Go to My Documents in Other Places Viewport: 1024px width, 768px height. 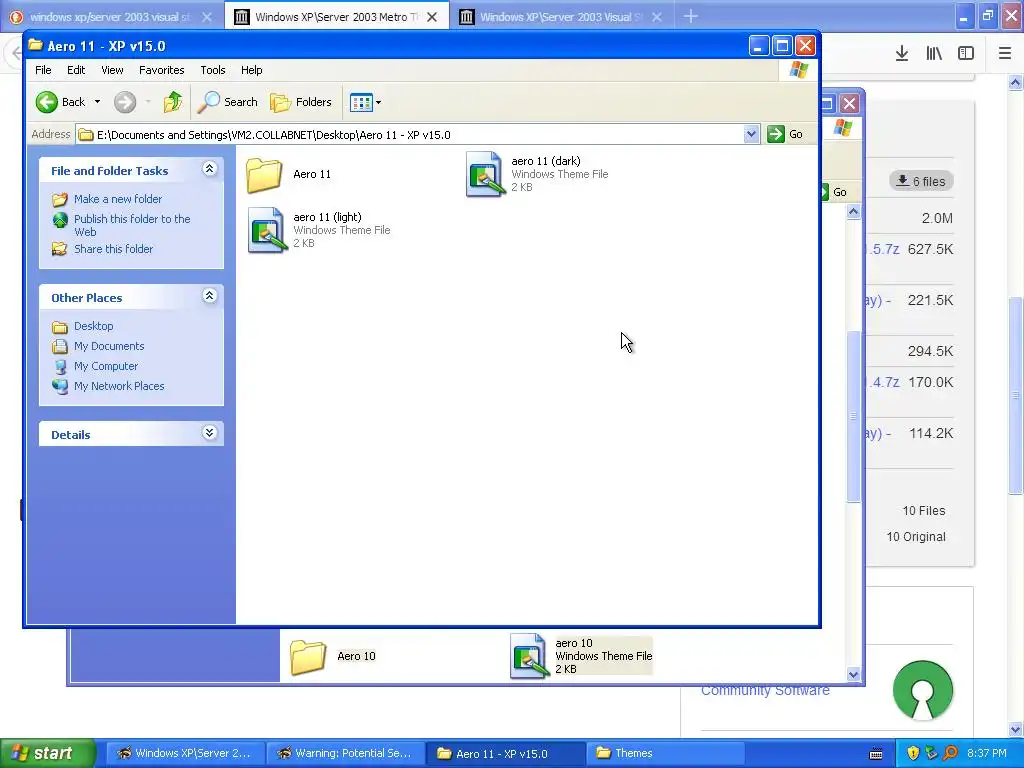[x=109, y=346]
